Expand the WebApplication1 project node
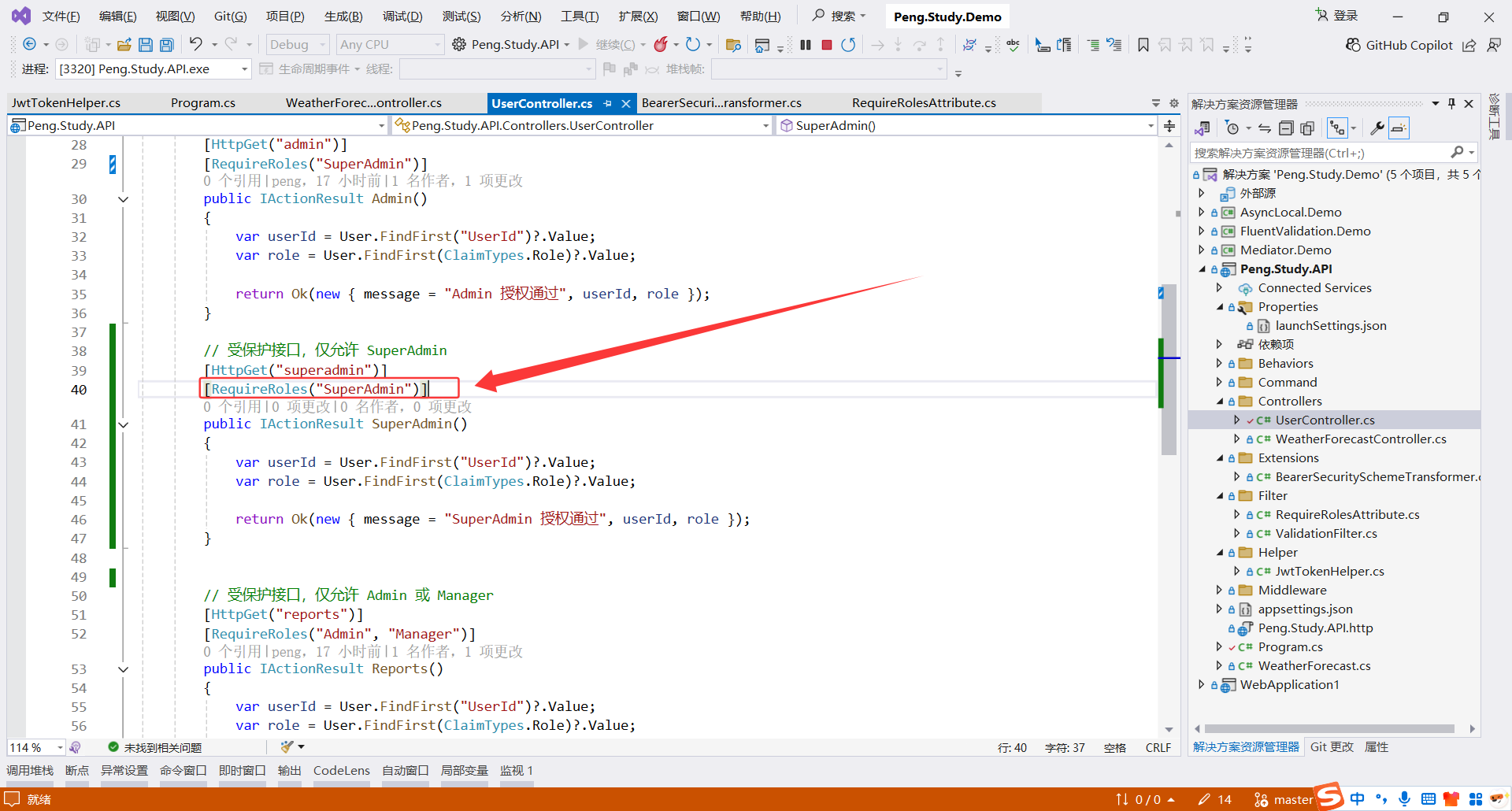 click(x=1202, y=684)
